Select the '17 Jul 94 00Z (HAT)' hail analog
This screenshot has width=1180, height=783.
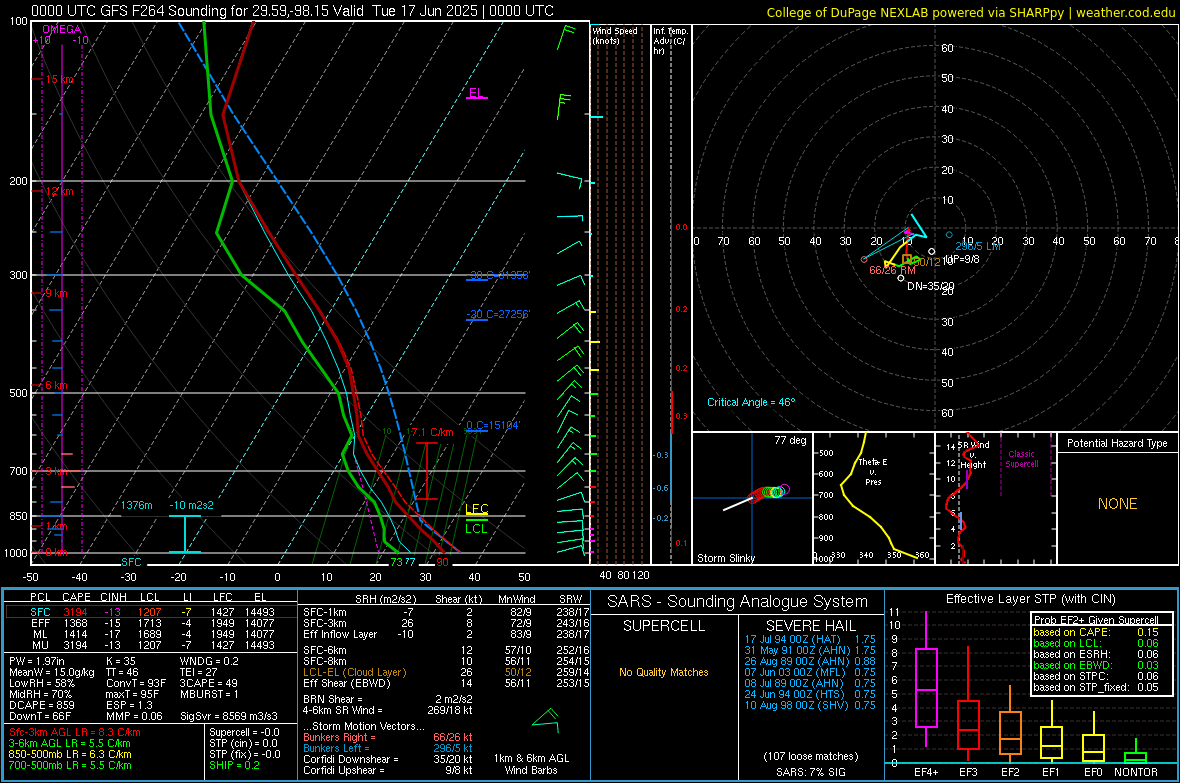810,639
